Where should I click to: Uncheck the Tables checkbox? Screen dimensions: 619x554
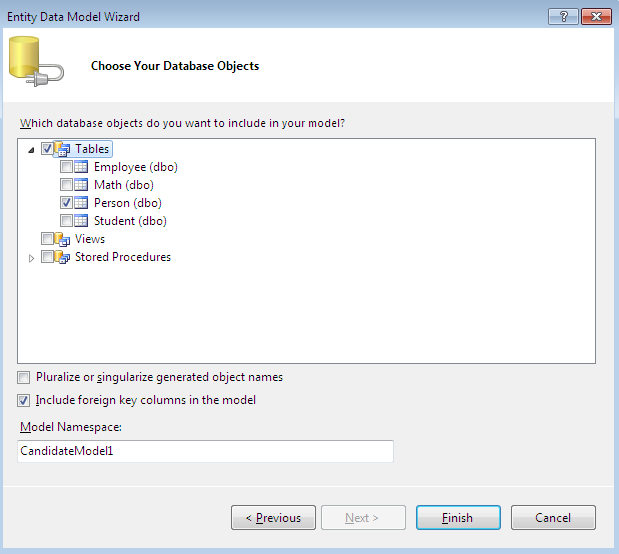tap(47, 149)
